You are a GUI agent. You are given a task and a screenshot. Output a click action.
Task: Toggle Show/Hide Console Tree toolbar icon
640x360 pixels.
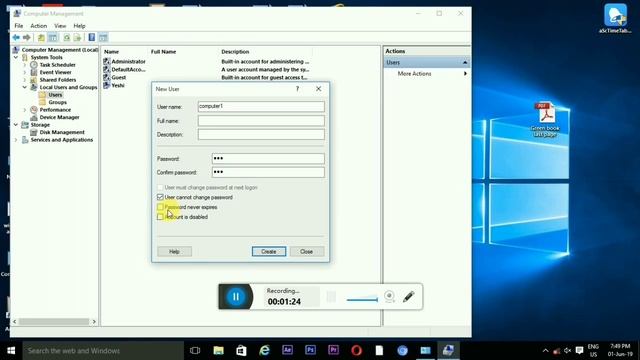53,38
